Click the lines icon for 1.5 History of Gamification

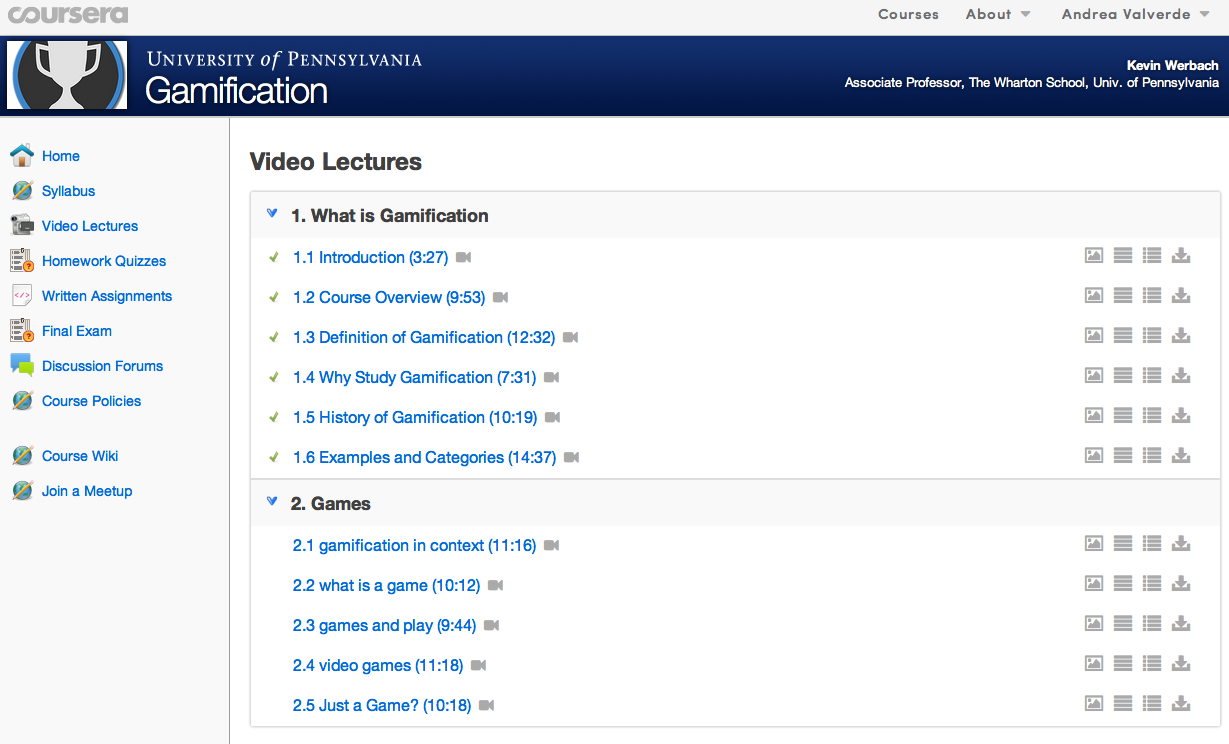click(x=1123, y=416)
